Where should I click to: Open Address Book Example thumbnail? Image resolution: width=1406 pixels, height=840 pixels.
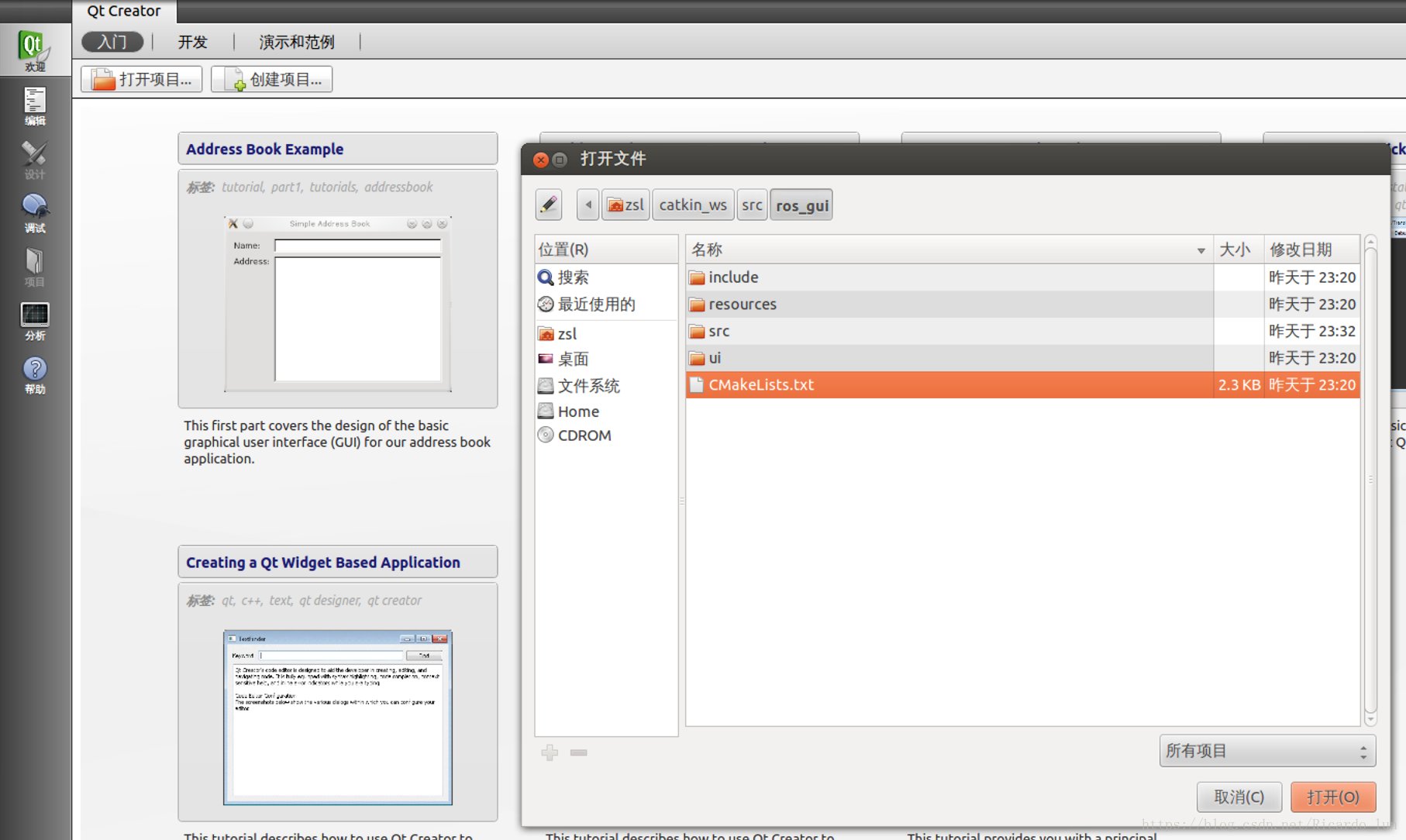[x=338, y=304]
